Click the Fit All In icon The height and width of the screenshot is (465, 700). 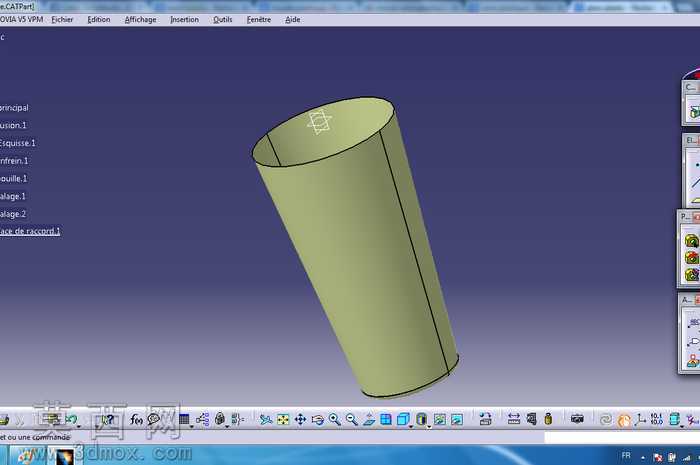pos(283,419)
